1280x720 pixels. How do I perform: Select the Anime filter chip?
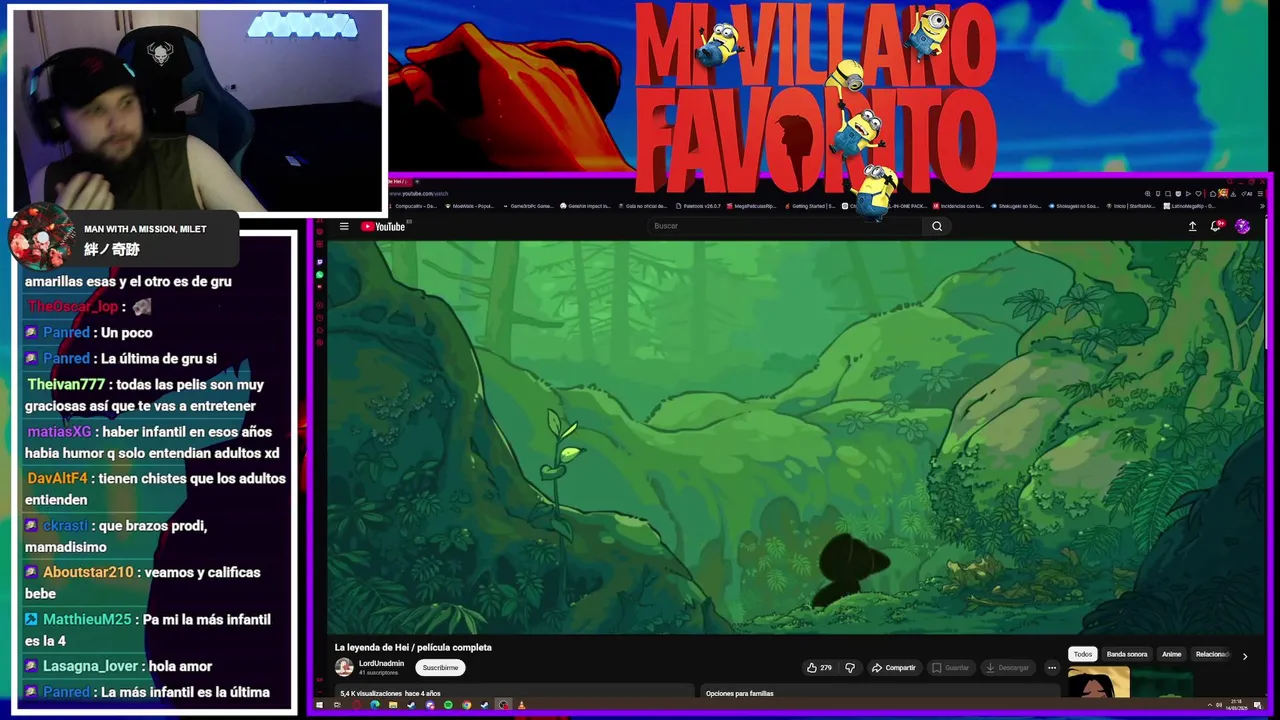(1171, 654)
